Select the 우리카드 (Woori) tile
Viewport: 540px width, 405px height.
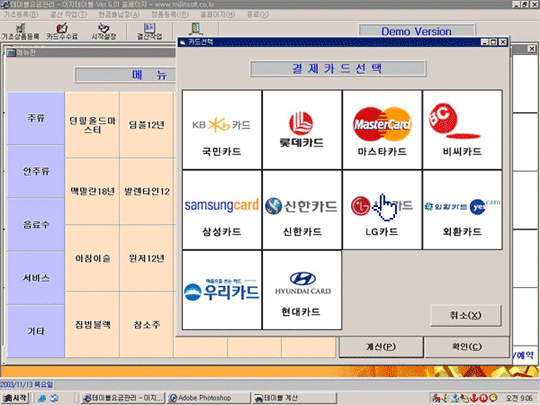tap(222, 290)
